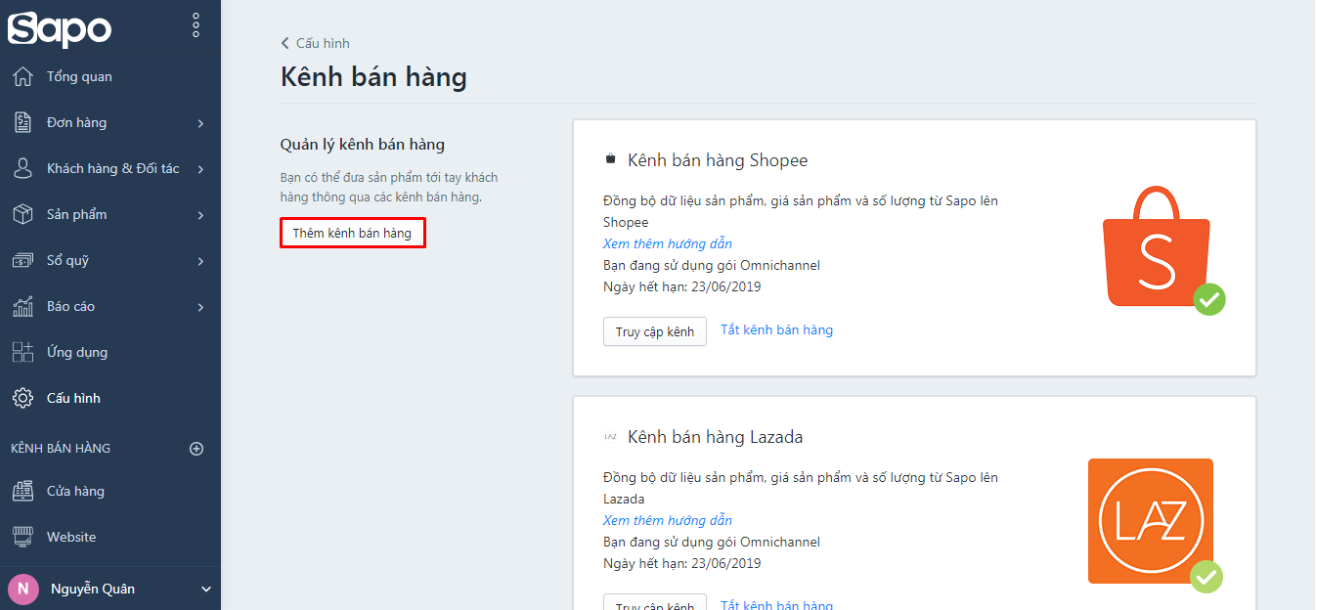Open the three-dot menu beside Sapo logo

pyautogui.click(x=196, y=26)
